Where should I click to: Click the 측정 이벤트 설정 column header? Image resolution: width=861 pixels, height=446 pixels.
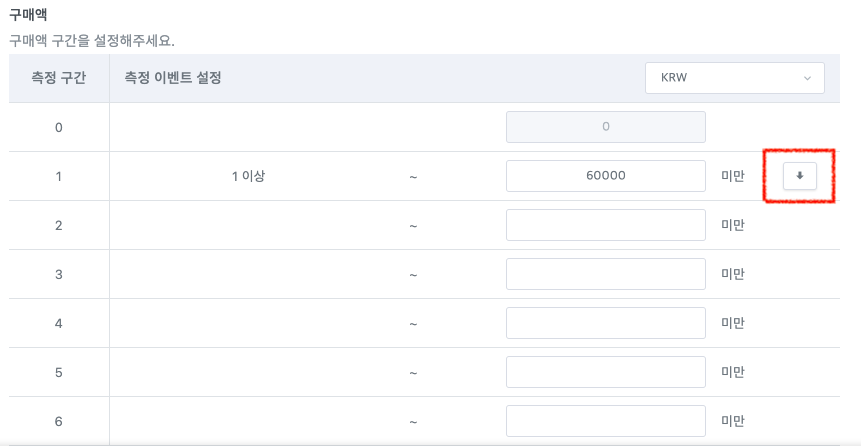(x=172, y=77)
